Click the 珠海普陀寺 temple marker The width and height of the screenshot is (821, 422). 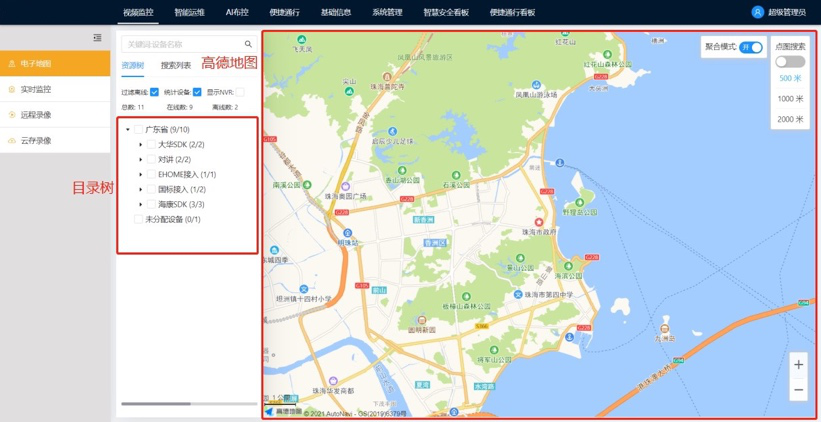[x=387, y=76]
